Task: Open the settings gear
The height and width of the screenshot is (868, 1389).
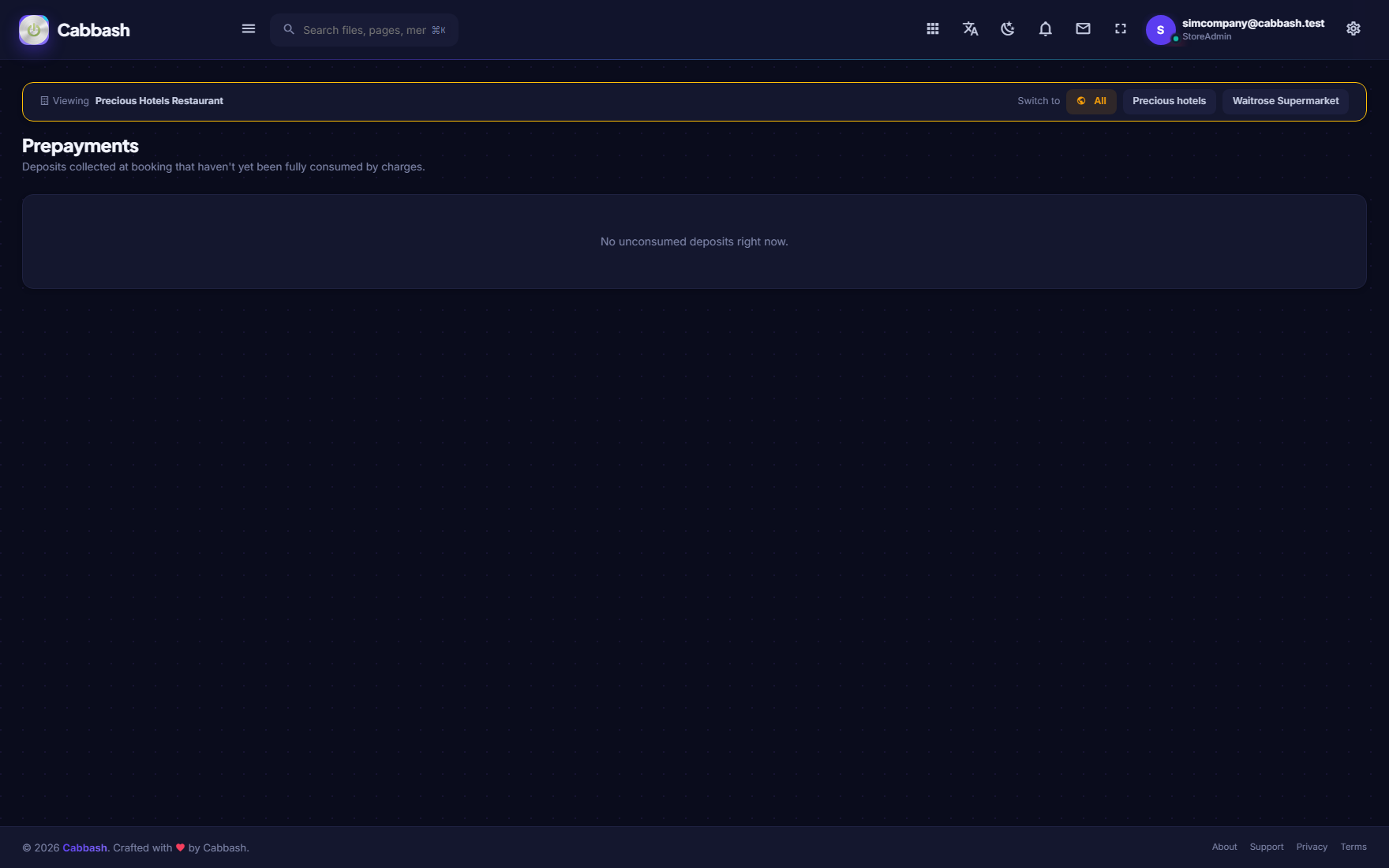Action: pos(1353,29)
